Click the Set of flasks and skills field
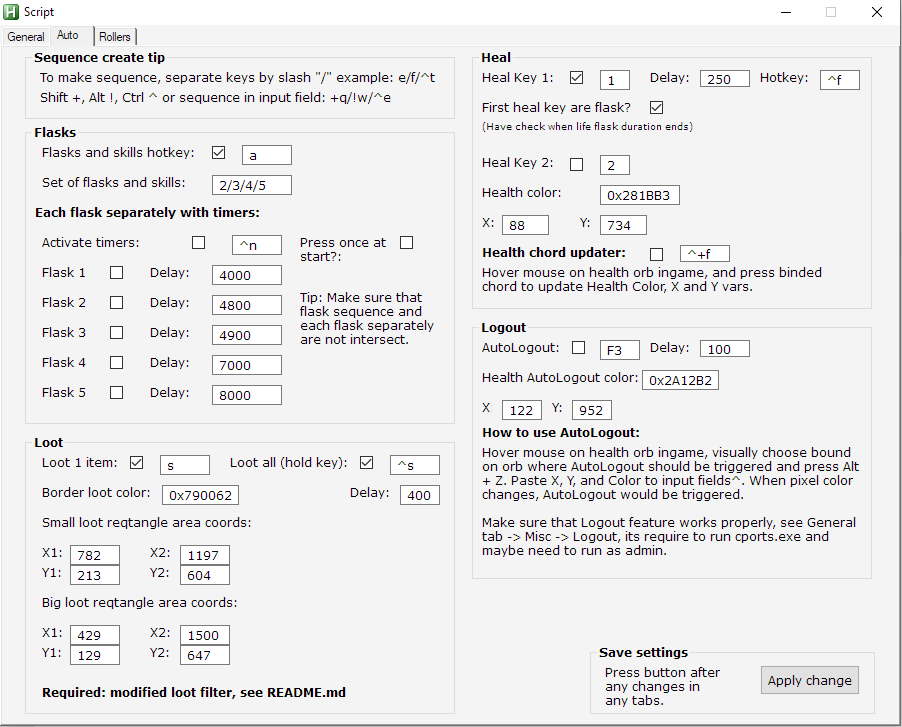Screen dimensions: 902x727 (x=252, y=185)
